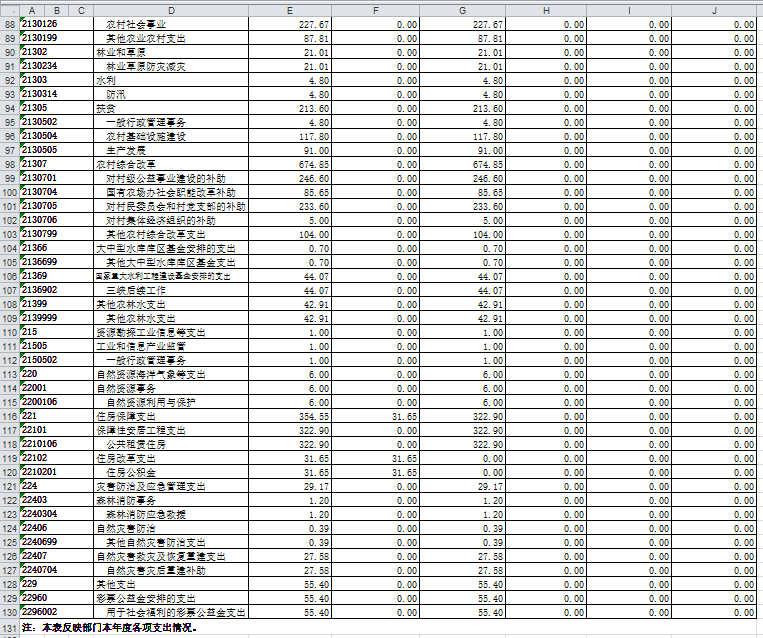Screen dimensions: 763x638
Task: Select column J header
Action: 714,9
